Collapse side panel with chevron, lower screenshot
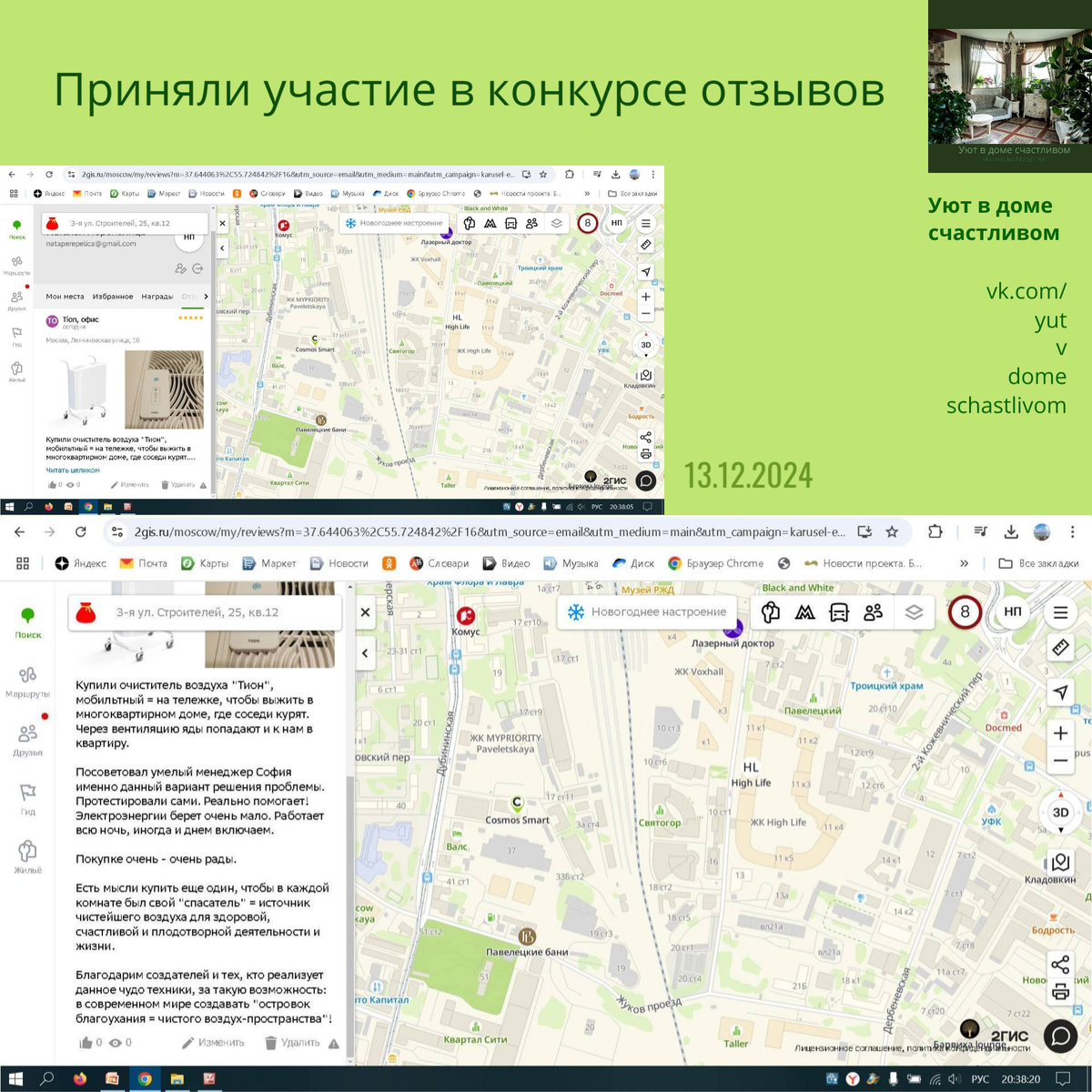 point(365,652)
